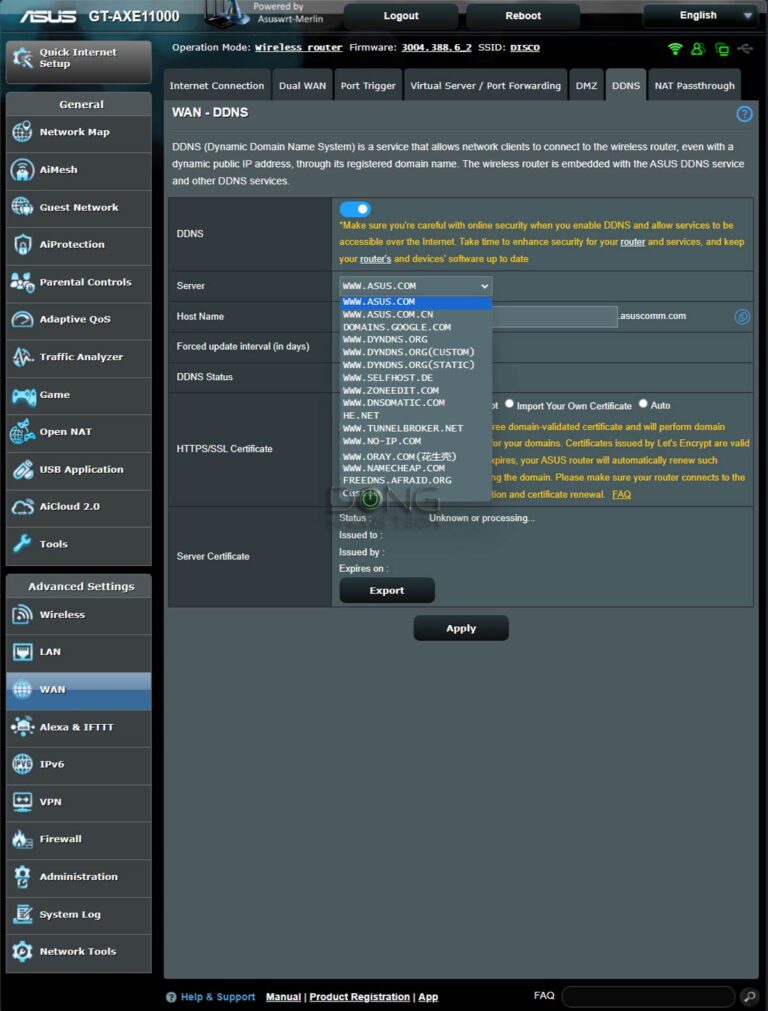Choose WWW.NO-IP.COM from server list
768x1011 pixels.
click(x=416, y=441)
